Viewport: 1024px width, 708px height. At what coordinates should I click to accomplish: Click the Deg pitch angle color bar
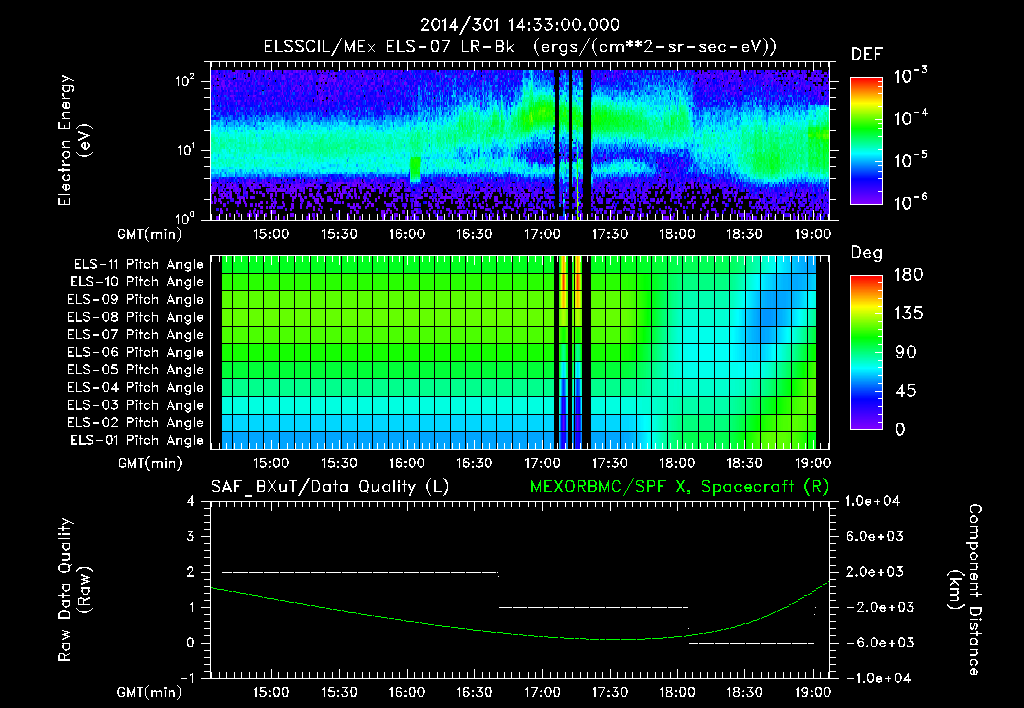click(x=866, y=352)
